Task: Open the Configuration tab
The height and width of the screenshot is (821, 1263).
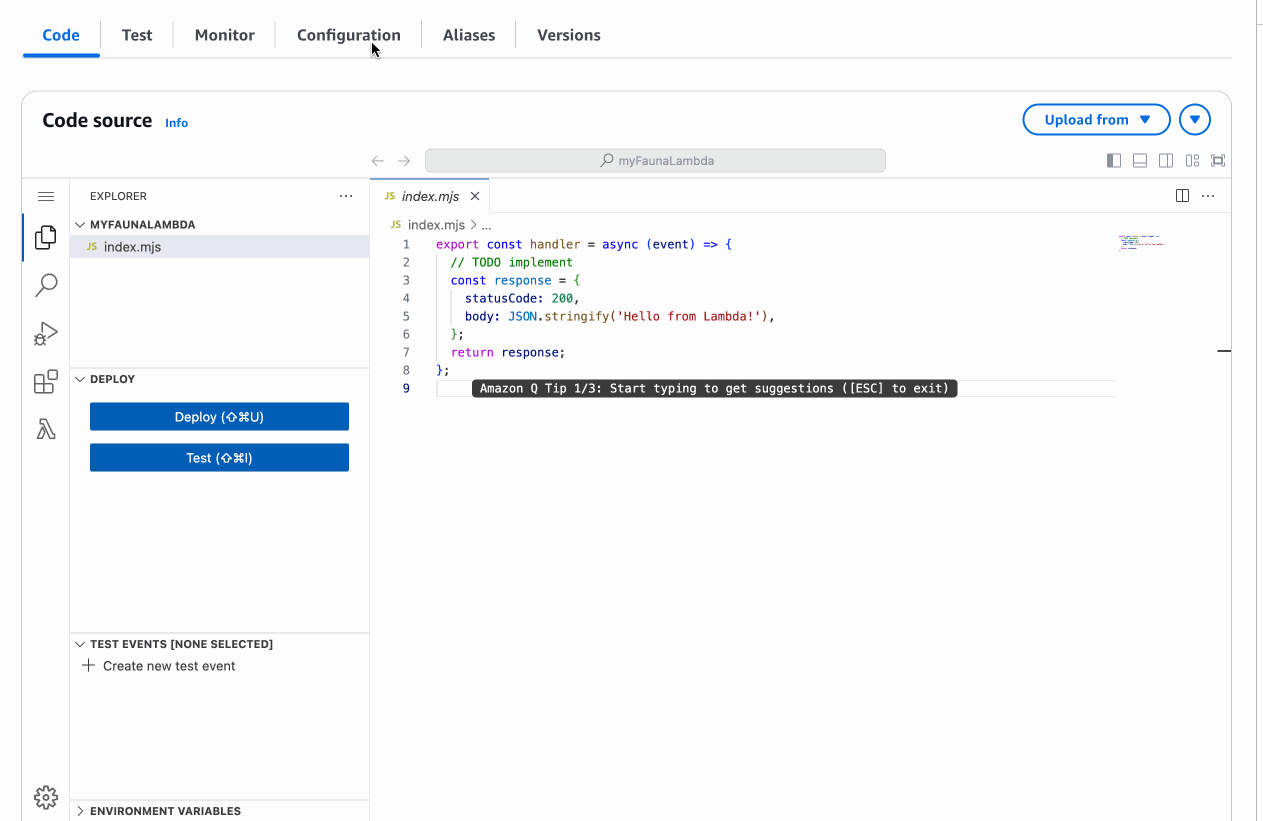Action: click(x=349, y=35)
